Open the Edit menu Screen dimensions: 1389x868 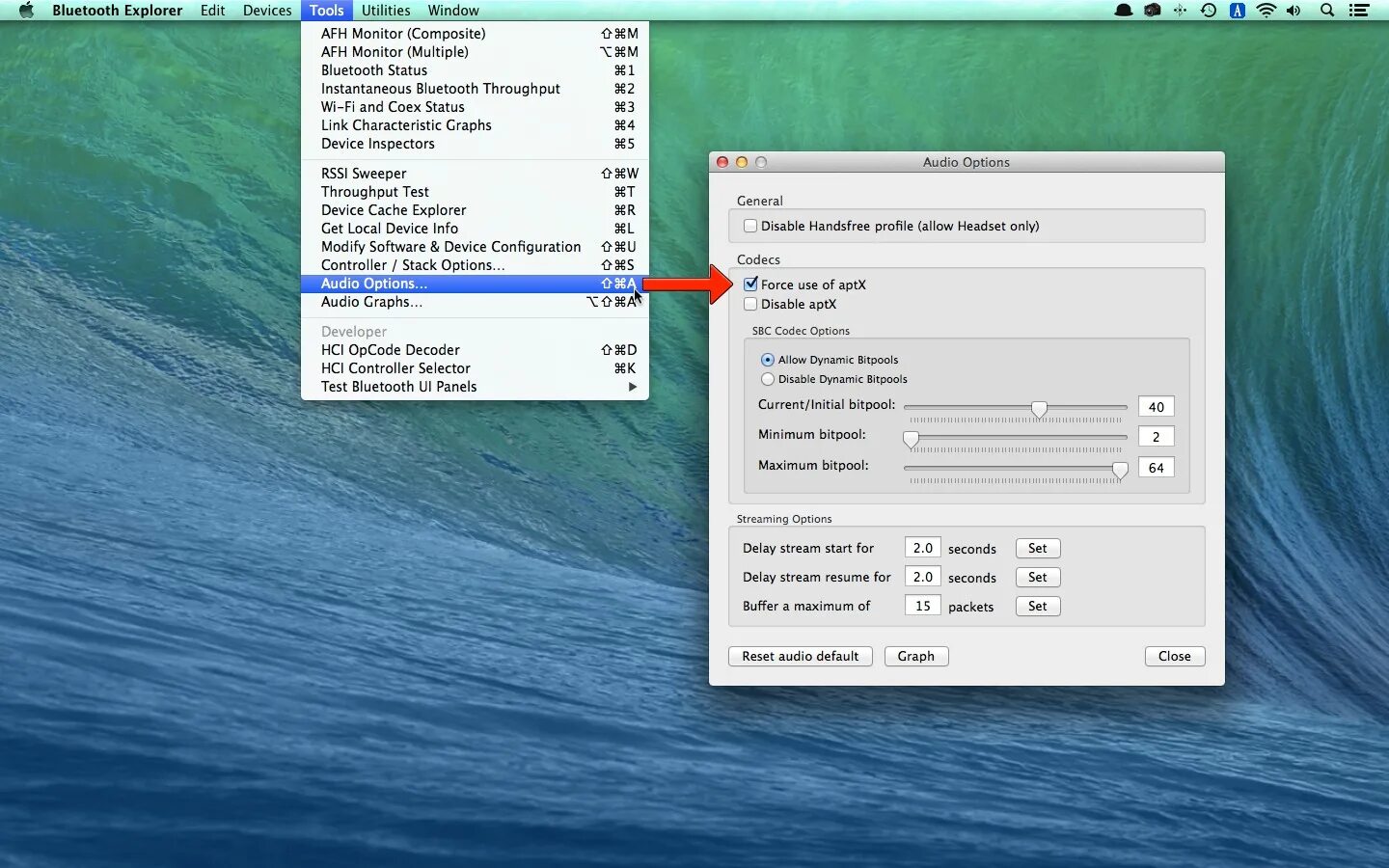212,11
